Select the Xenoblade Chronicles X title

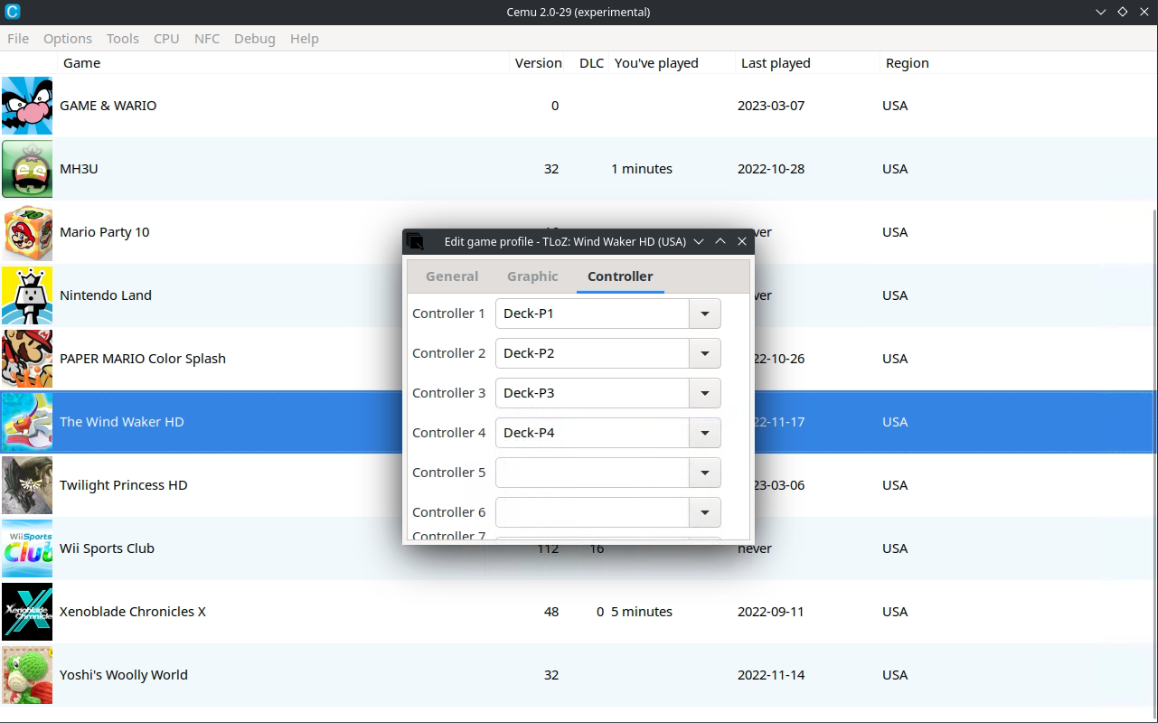133,612
